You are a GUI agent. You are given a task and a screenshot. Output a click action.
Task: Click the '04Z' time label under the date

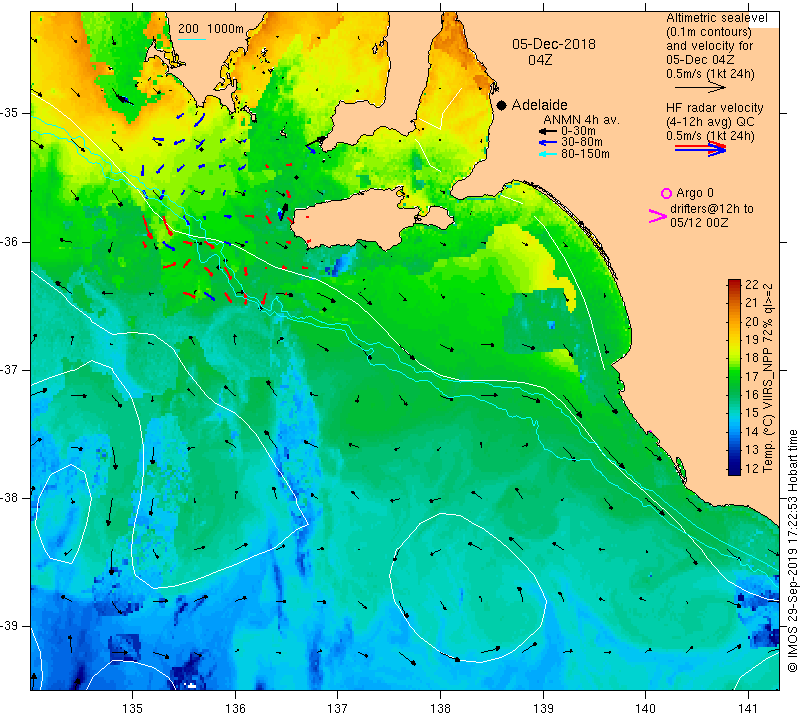540,60
